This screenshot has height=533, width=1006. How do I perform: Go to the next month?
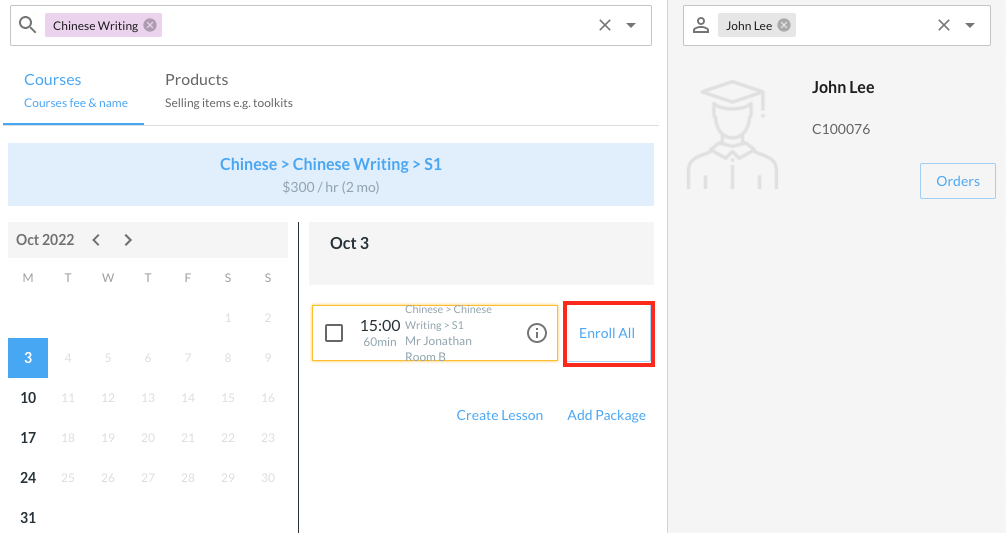pos(128,240)
